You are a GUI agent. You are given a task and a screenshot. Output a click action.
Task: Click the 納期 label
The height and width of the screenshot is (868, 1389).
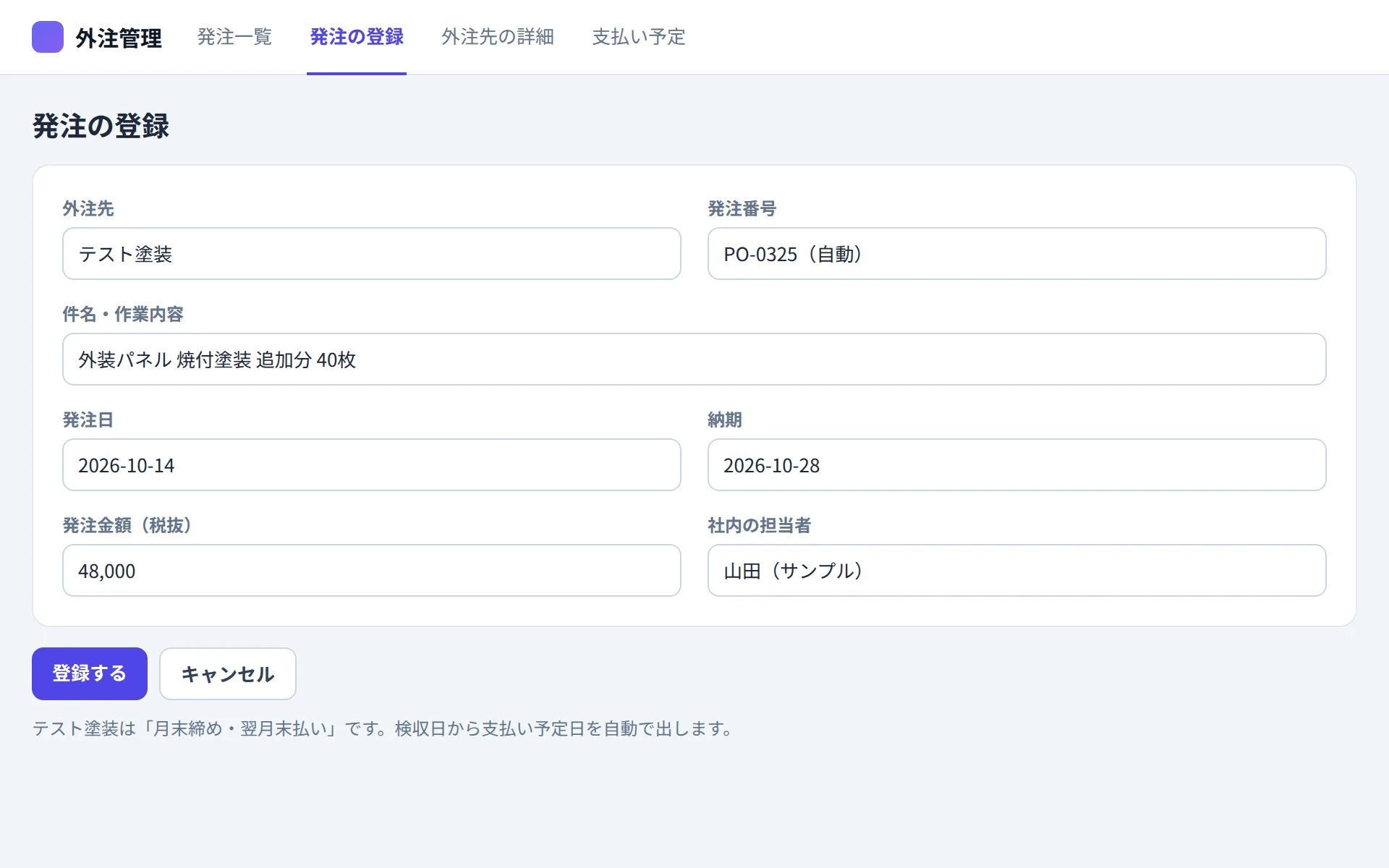point(725,420)
